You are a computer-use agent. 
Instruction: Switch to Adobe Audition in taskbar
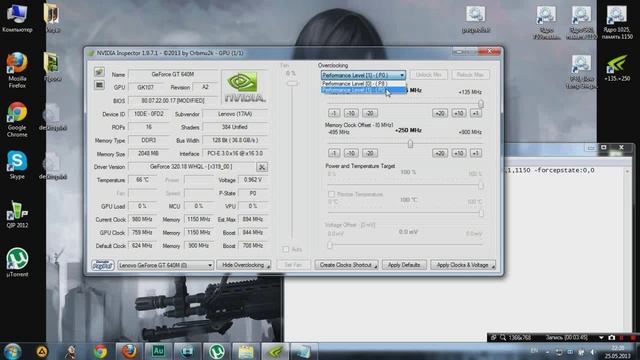click(158, 351)
